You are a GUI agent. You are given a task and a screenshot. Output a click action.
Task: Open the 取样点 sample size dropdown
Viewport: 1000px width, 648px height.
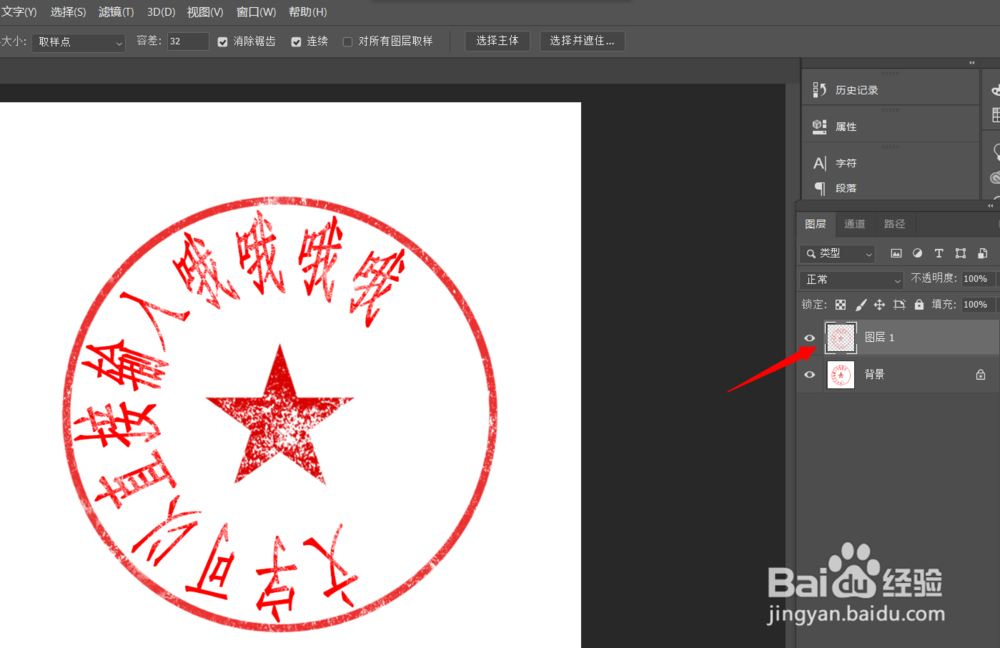click(79, 41)
